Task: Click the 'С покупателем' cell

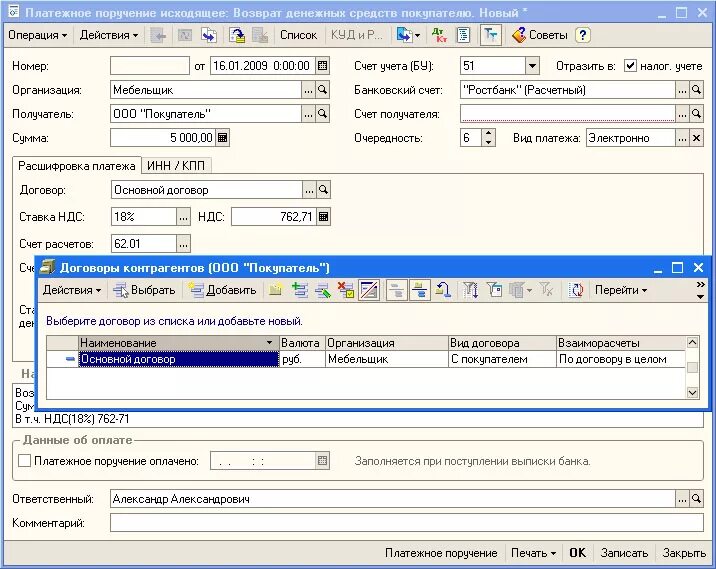Action: [502, 359]
